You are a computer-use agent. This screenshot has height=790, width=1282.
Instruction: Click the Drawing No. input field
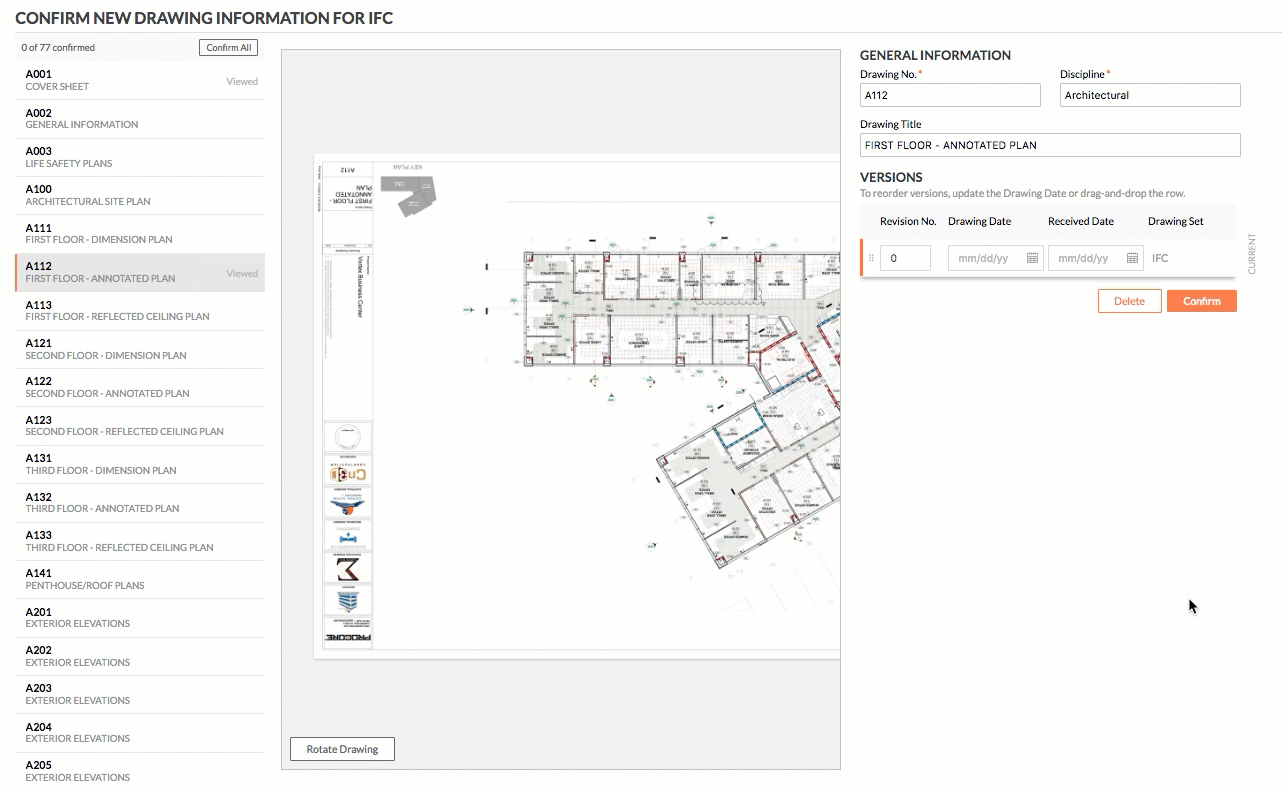[x=949, y=95]
